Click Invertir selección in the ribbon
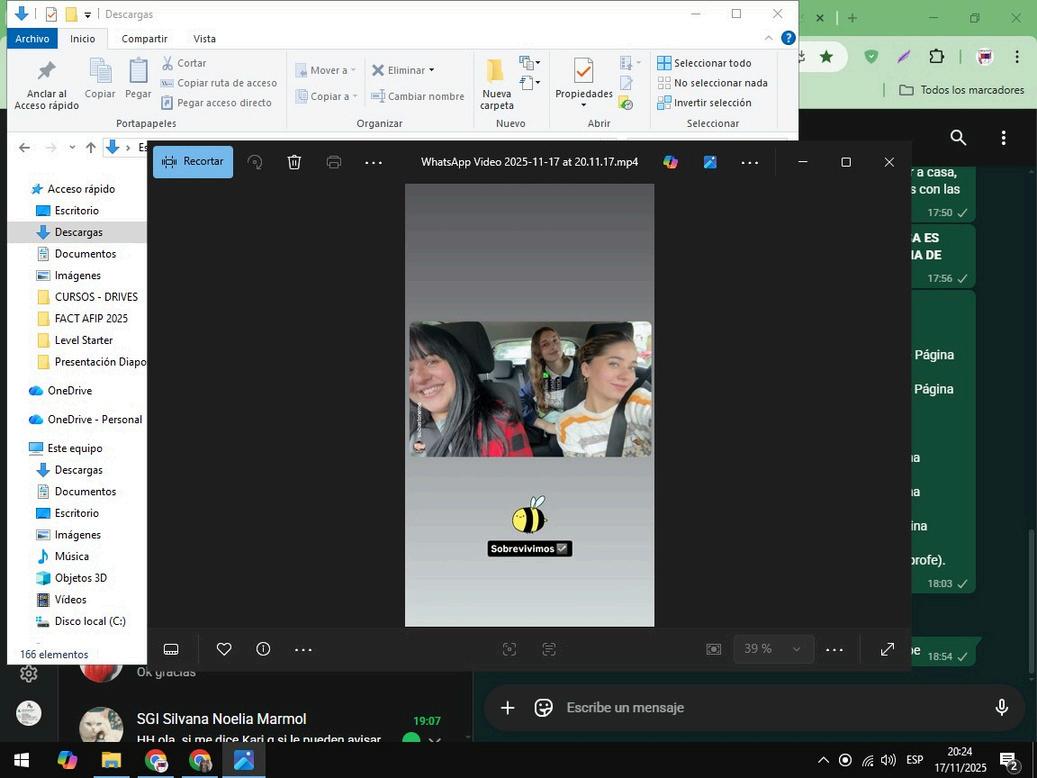Screen dimensions: 1037x778 (x=711, y=102)
